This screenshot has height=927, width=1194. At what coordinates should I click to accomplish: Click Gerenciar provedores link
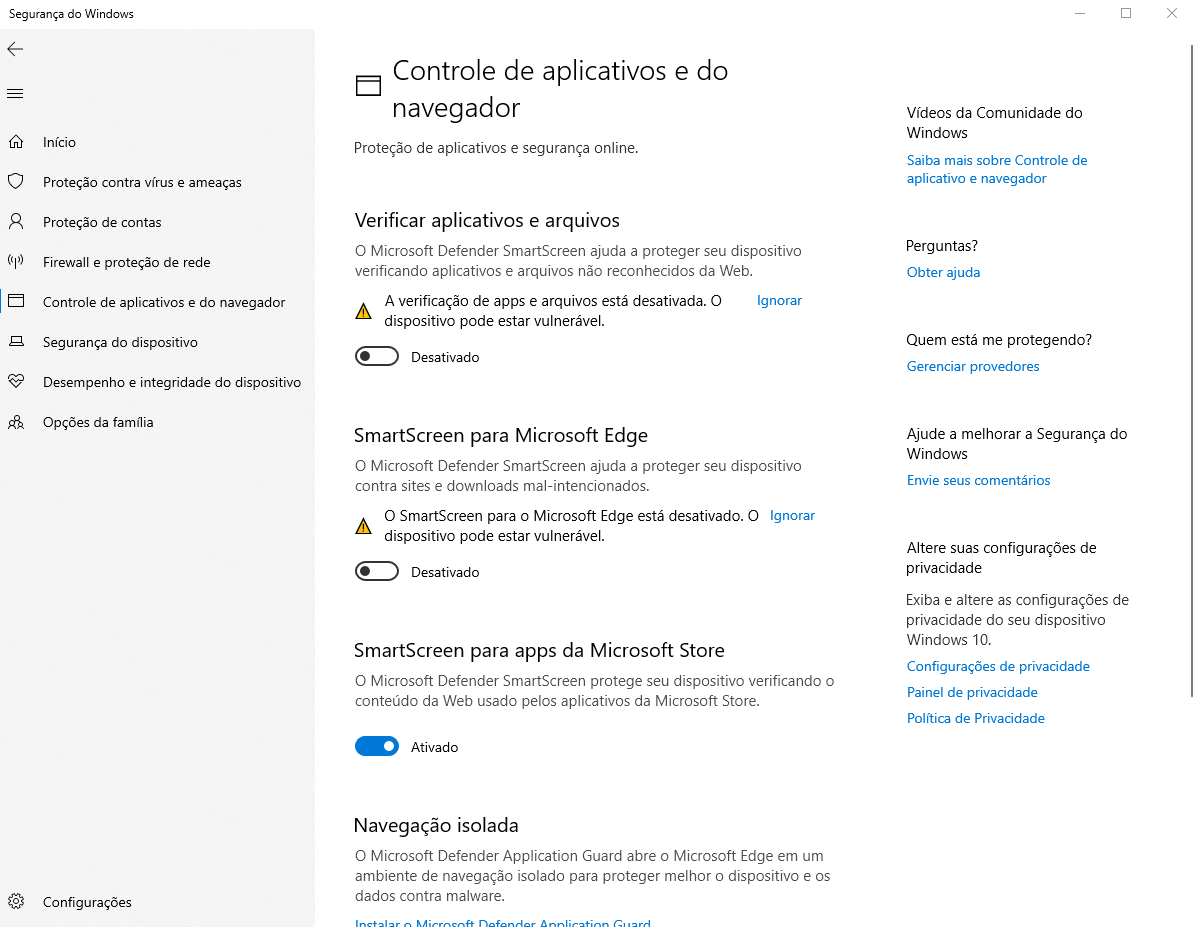(x=973, y=366)
